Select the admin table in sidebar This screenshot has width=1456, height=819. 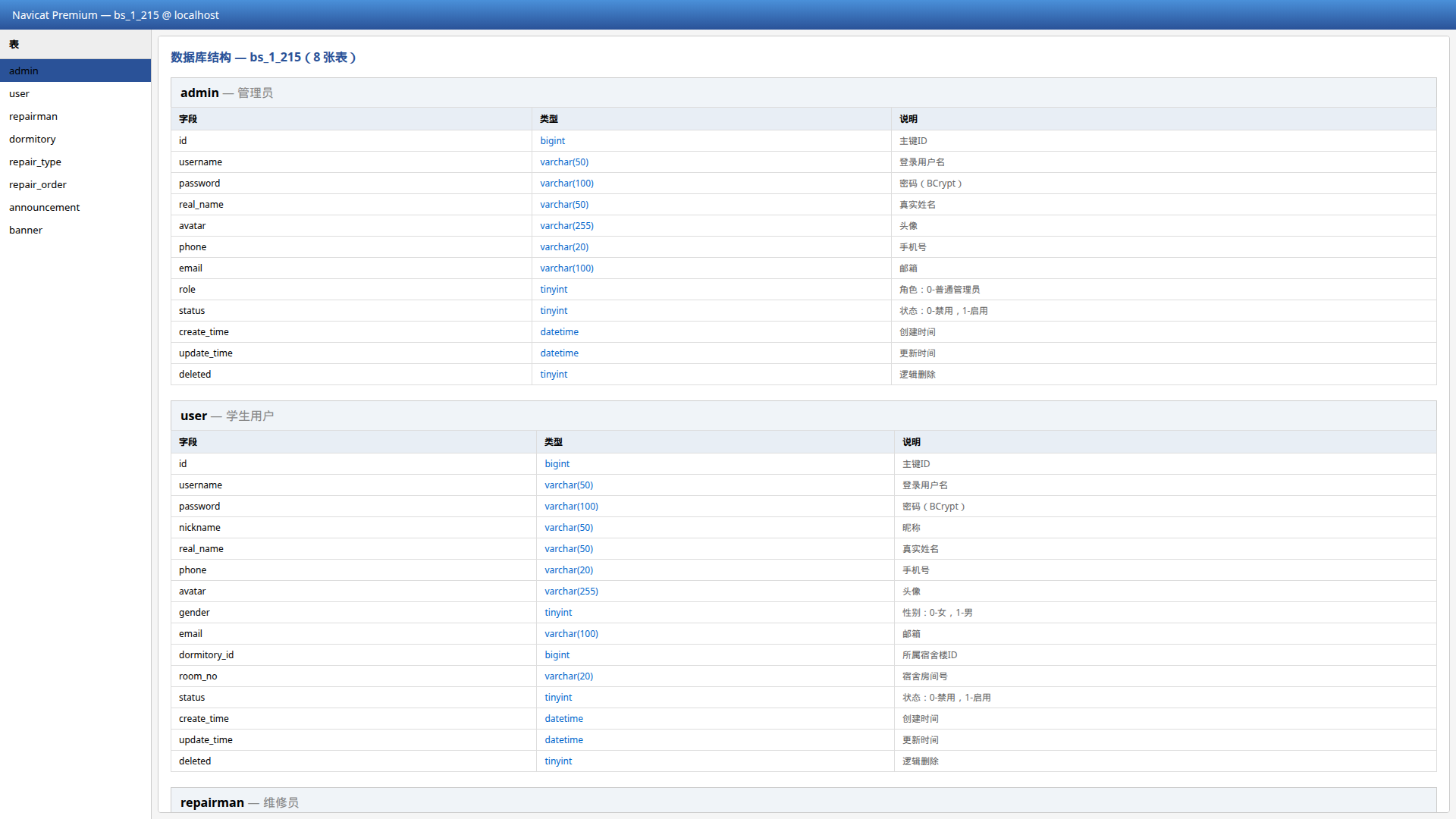(75, 71)
